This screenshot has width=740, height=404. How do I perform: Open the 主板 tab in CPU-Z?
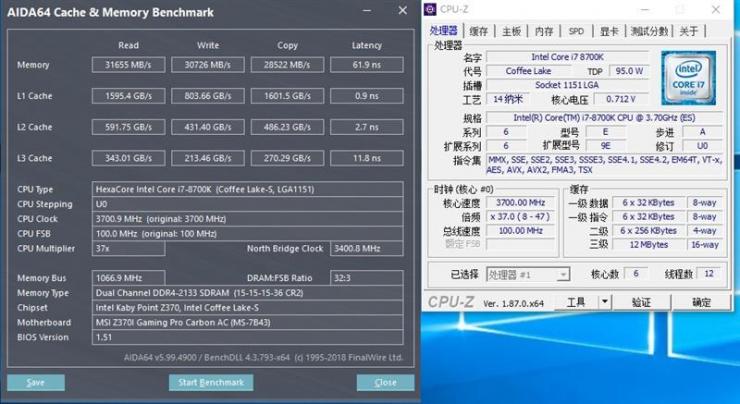[x=511, y=31]
